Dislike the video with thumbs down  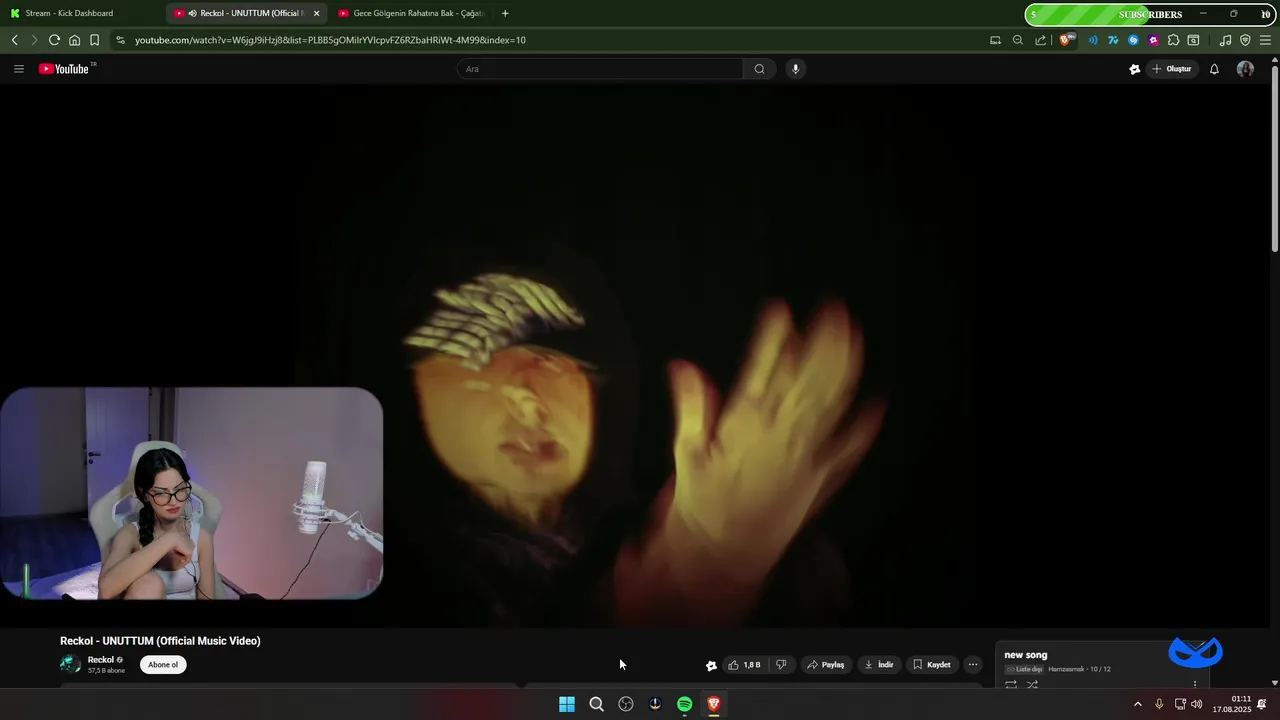click(781, 665)
